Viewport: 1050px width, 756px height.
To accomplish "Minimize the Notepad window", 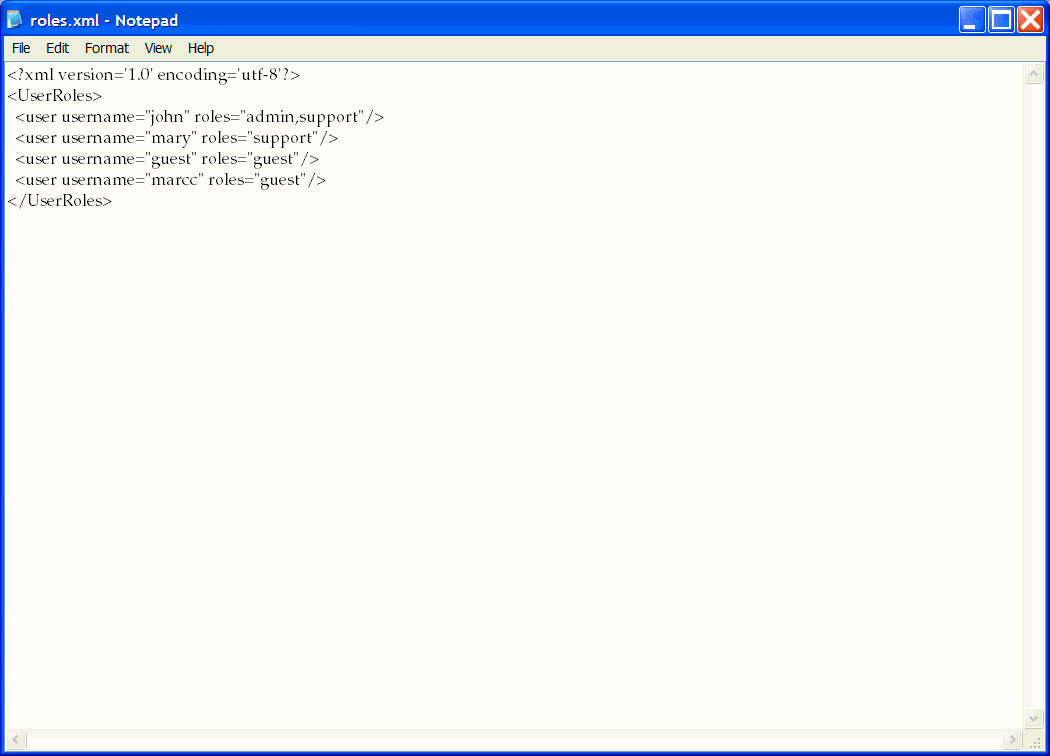I will (x=972, y=20).
